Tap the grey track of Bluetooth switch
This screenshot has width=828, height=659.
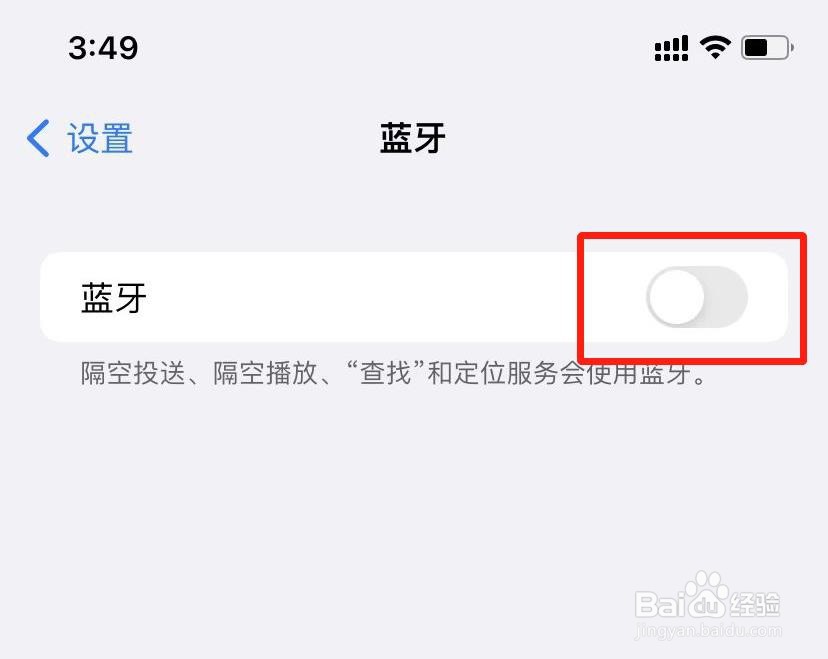point(726,297)
